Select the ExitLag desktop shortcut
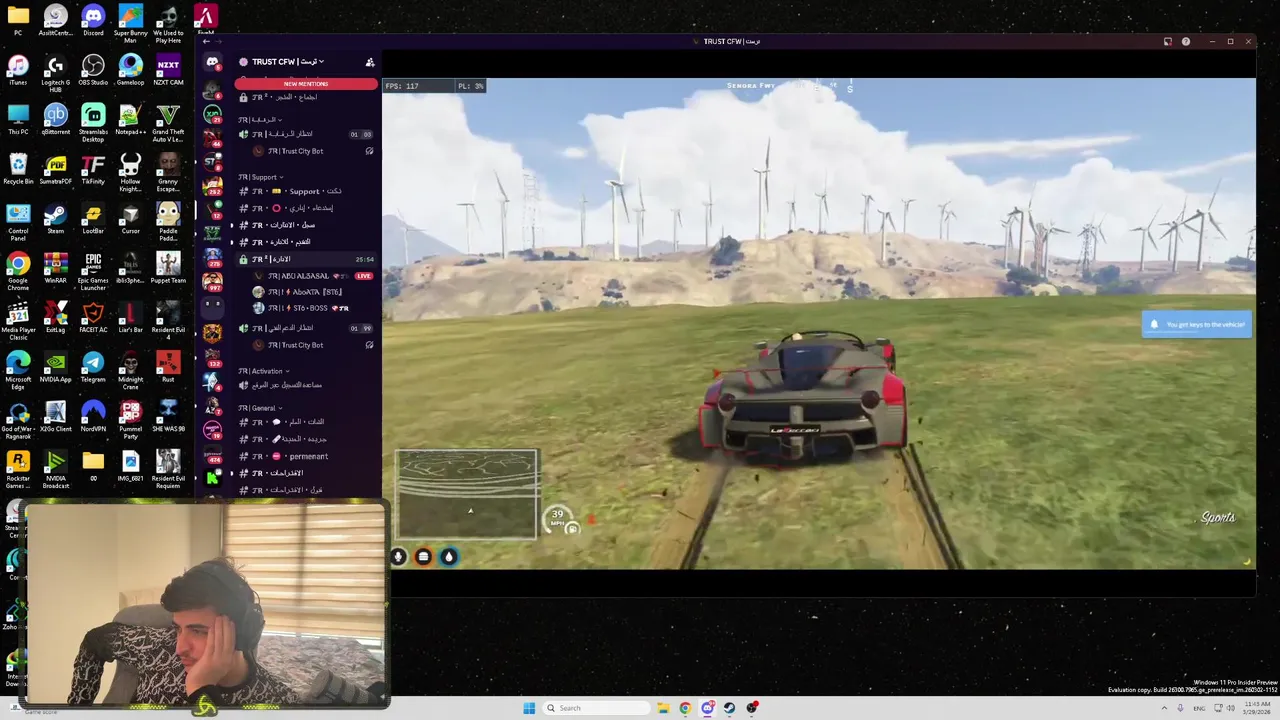 55,317
